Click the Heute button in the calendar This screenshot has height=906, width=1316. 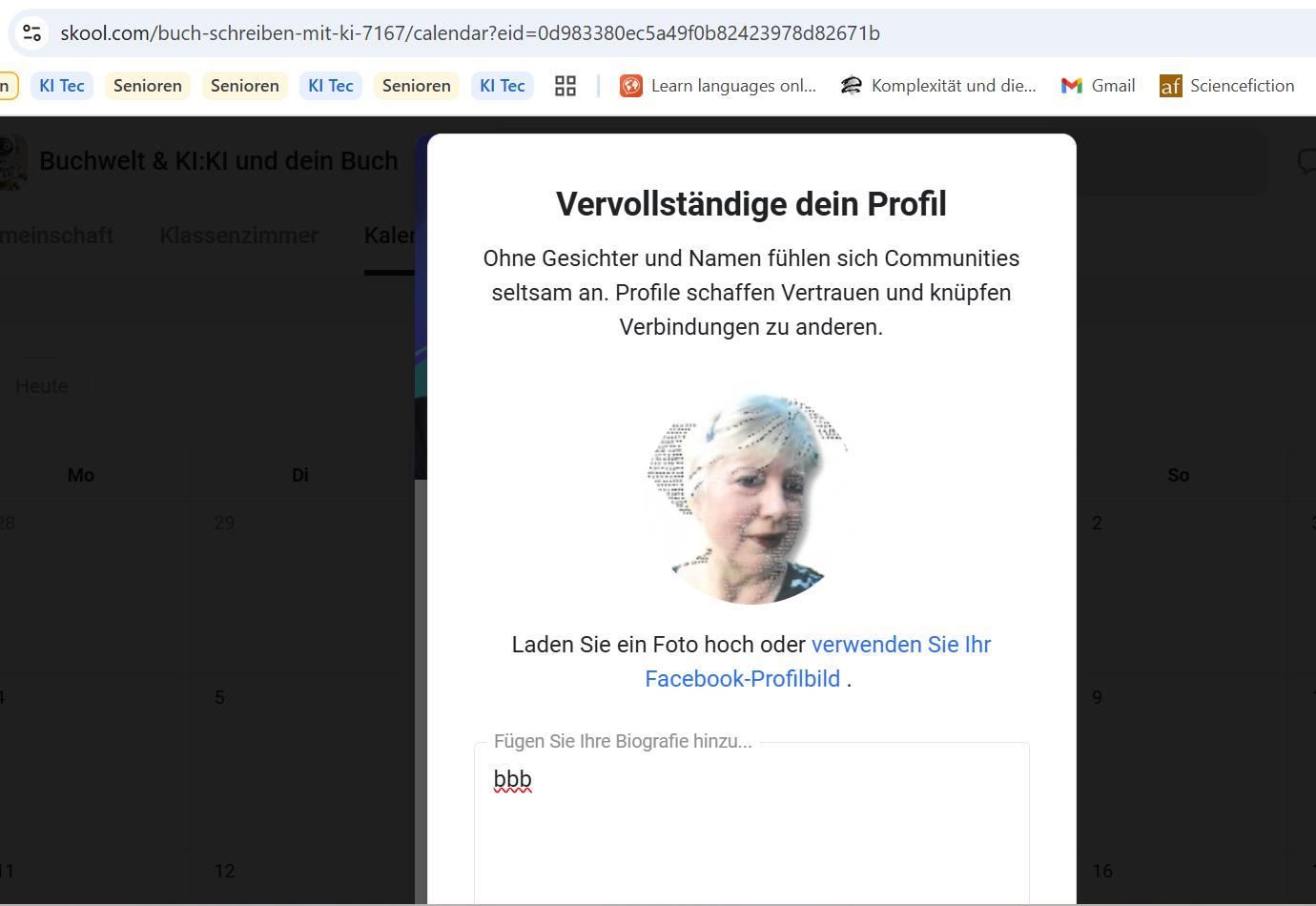click(42, 386)
